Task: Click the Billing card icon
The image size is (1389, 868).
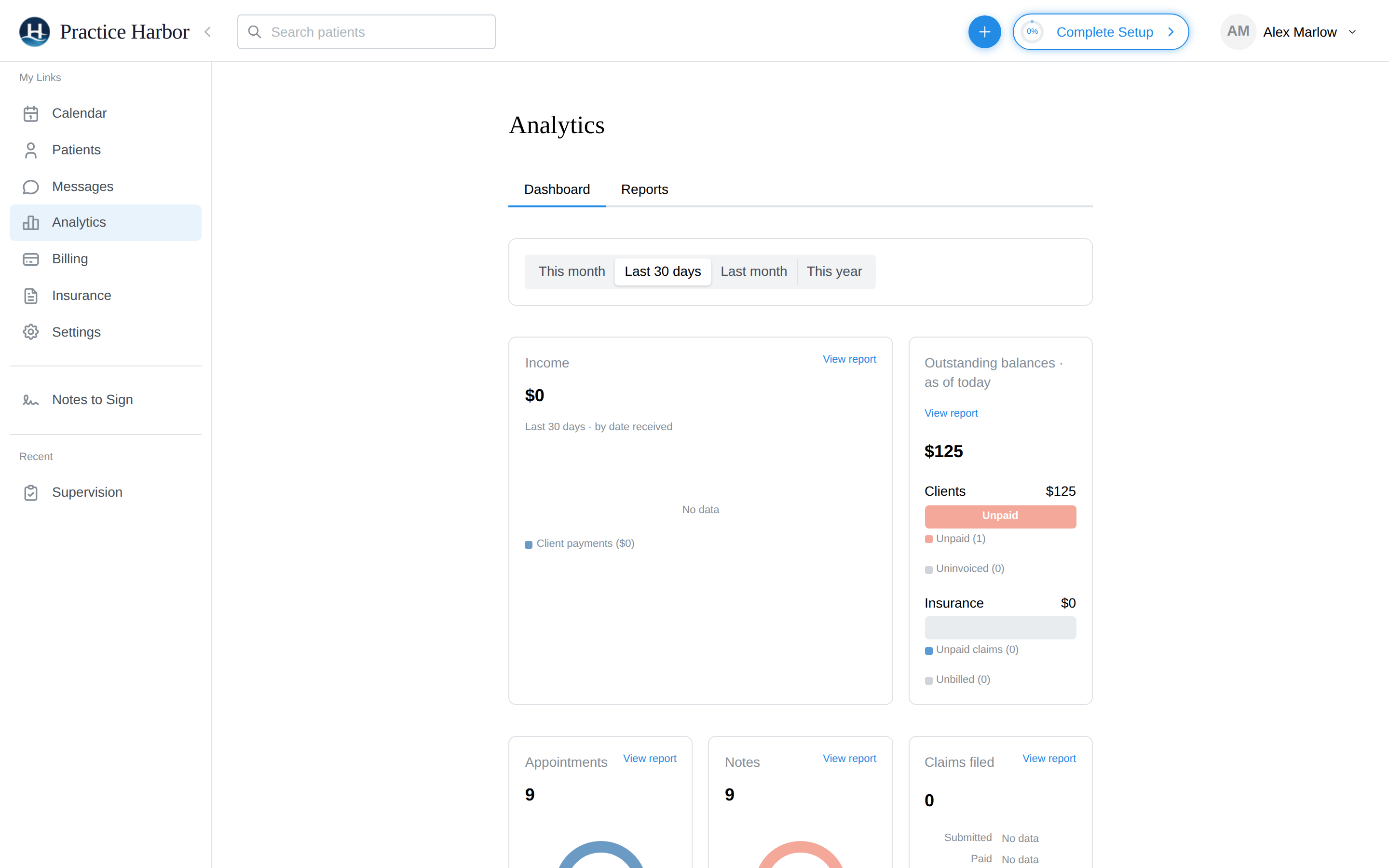Action: pyautogui.click(x=31, y=259)
